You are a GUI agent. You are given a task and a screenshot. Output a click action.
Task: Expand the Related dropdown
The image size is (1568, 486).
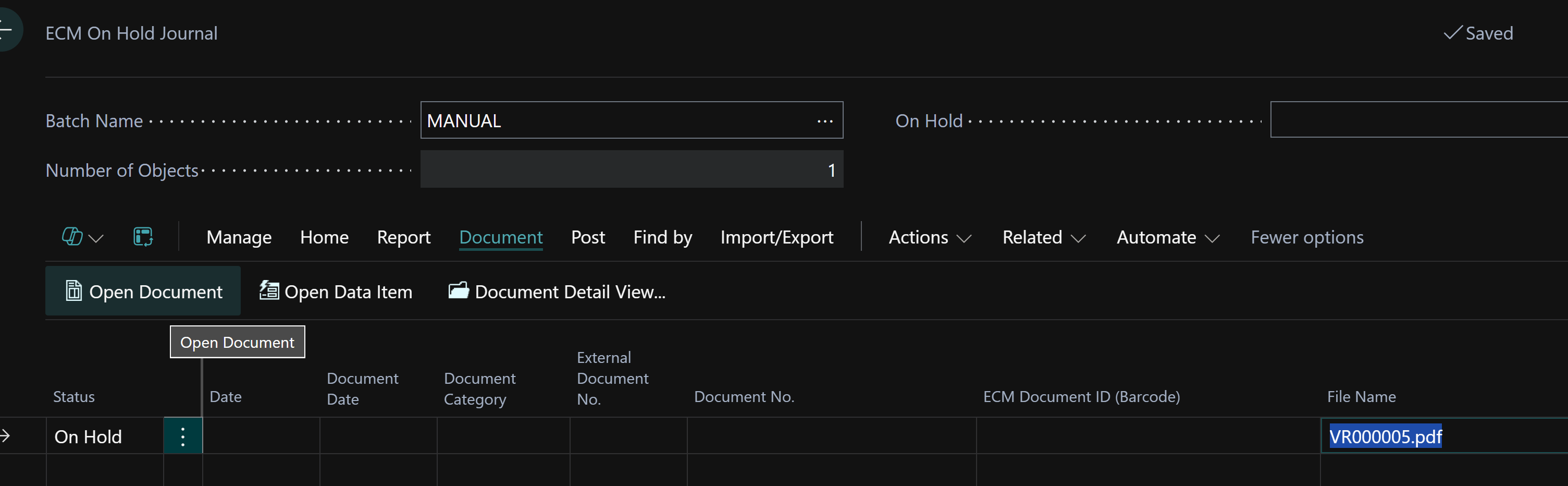coord(1043,237)
